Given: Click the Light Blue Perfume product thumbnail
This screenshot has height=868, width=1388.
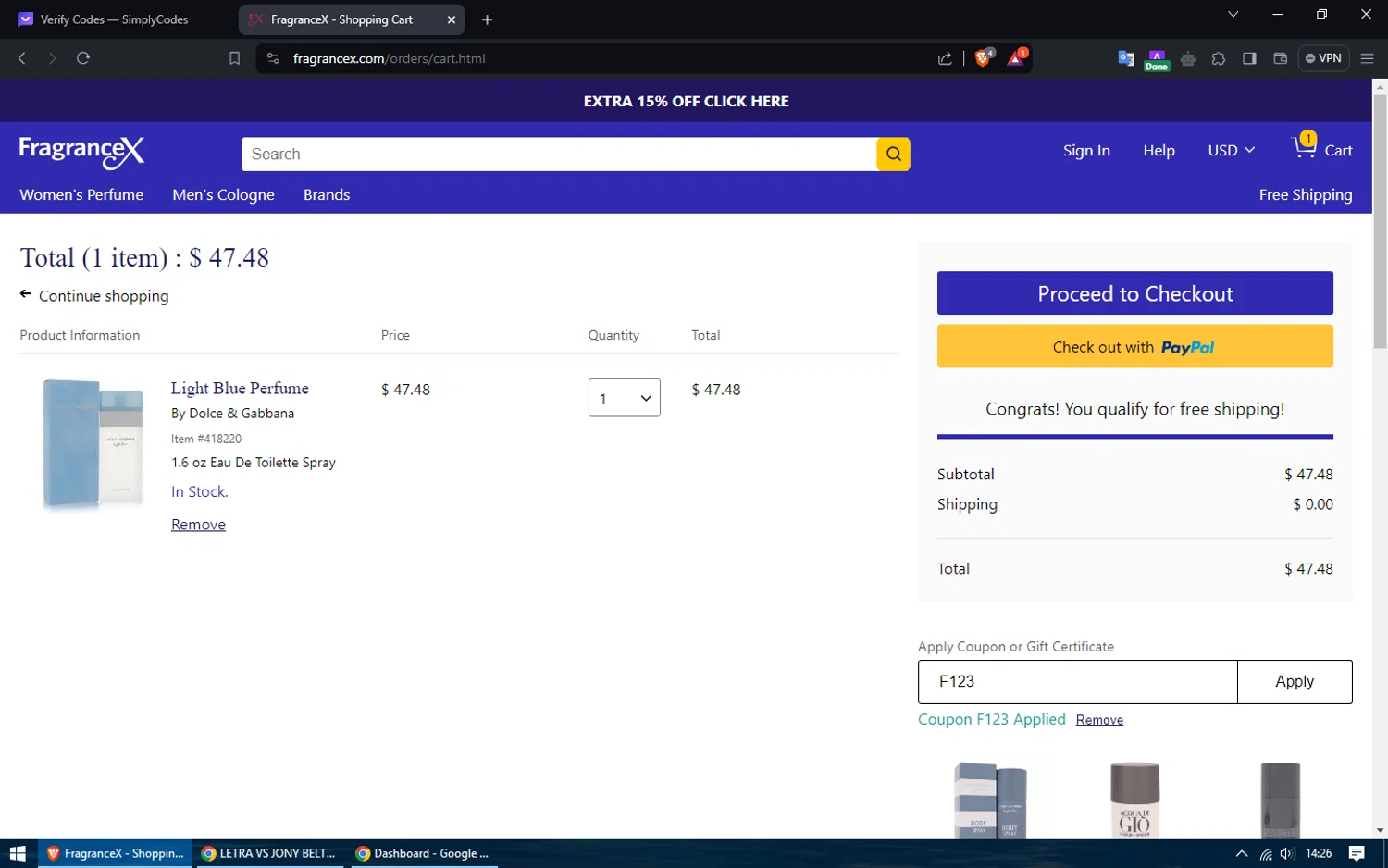Looking at the screenshot, I should pyautogui.click(x=93, y=444).
